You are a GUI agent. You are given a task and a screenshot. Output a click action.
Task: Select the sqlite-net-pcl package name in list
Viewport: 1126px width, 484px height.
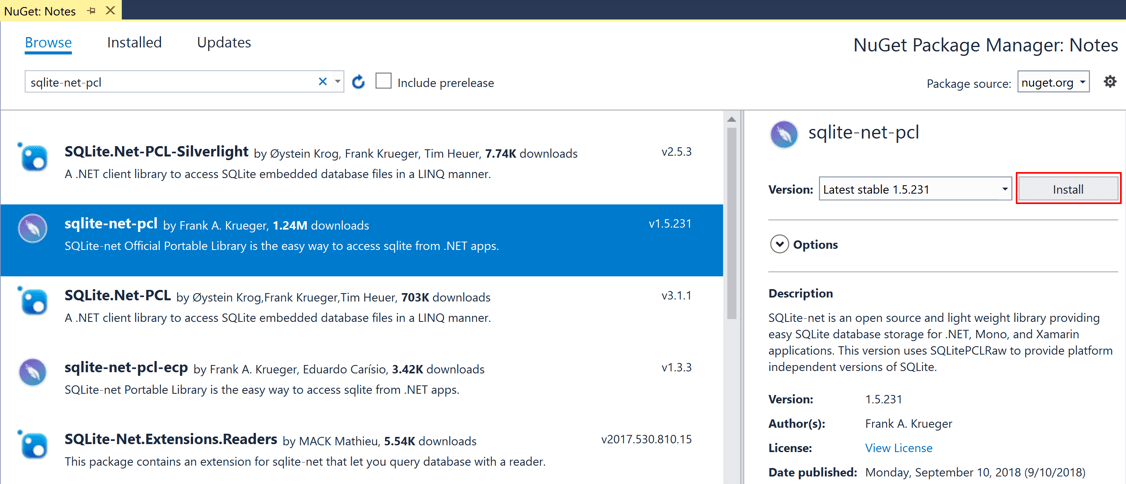point(111,225)
